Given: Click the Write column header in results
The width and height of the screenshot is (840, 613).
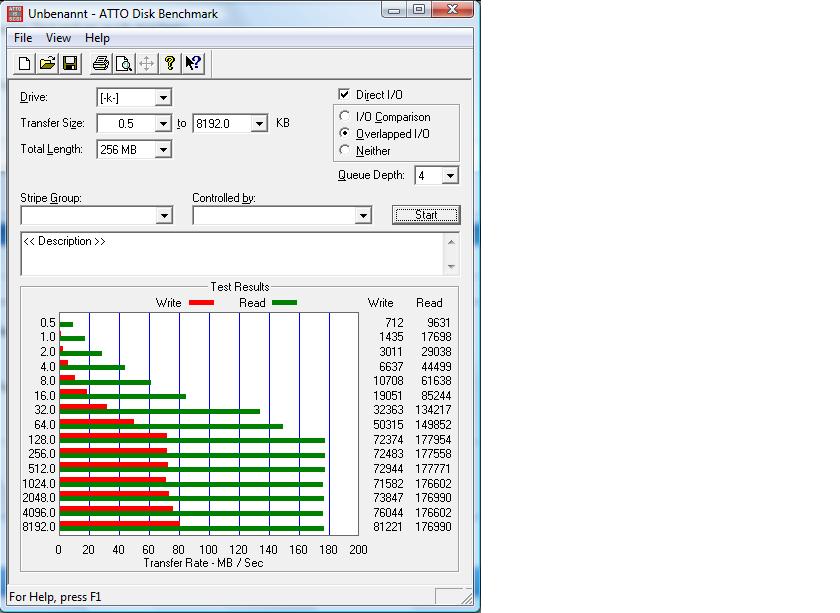Looking at the screenshot, I should [380, 303].
